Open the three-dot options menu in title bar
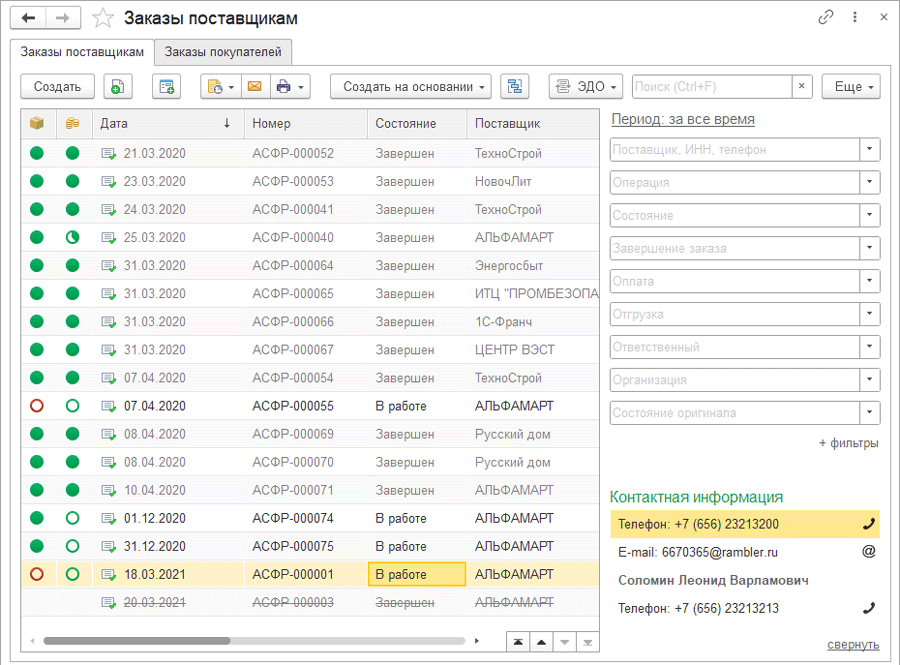The height and width of the screenshot is (665, 900). click(x=855, y=18)
